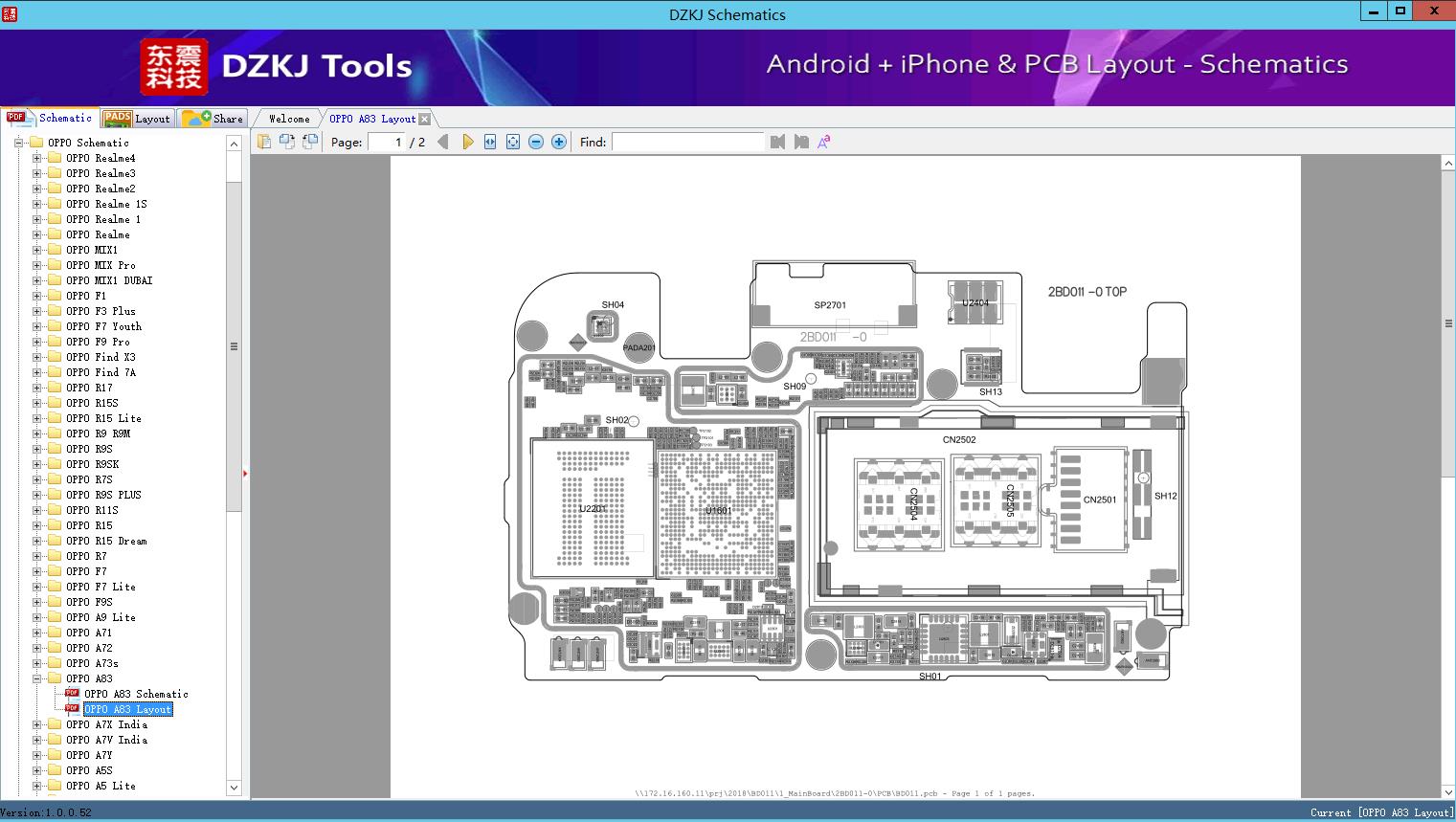Zoom in the layout view
Viewport: 1456px width, 822px height.
(x=559, y=142)
